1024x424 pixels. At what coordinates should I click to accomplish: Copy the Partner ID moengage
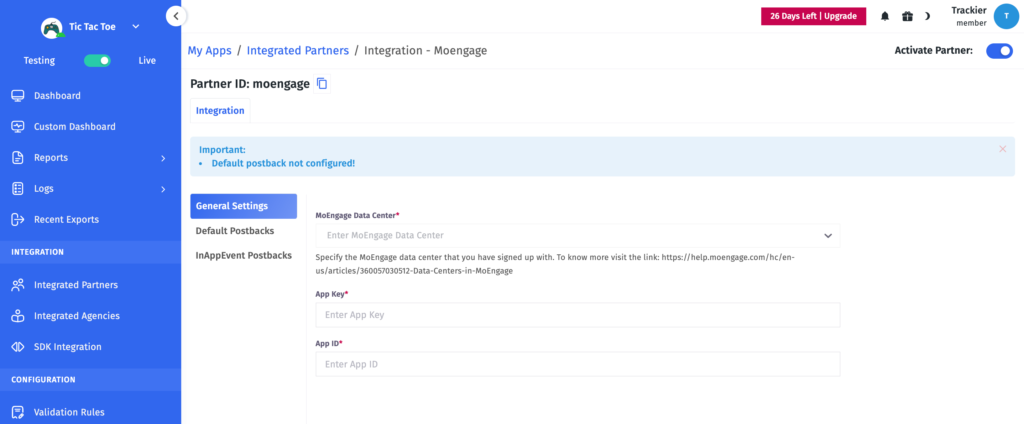point(322,84)
